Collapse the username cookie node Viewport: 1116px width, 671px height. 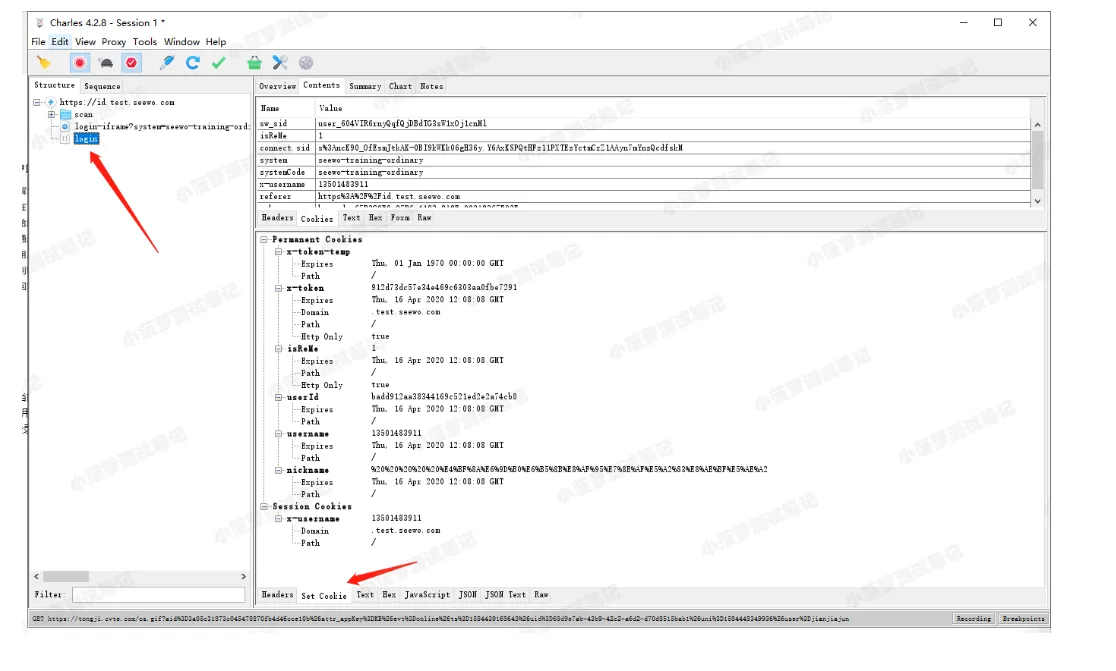click(279, 433)
